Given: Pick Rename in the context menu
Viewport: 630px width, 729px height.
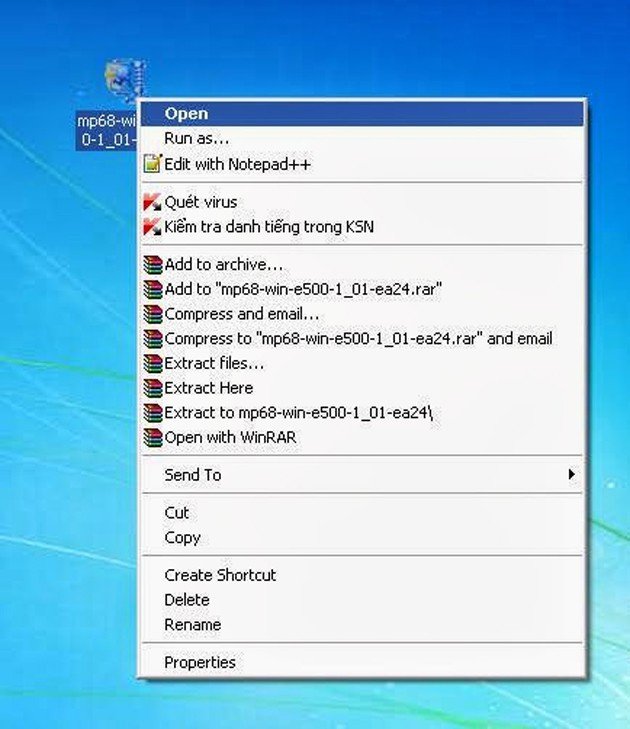Looking at the screenshot, I should [192, 625].
